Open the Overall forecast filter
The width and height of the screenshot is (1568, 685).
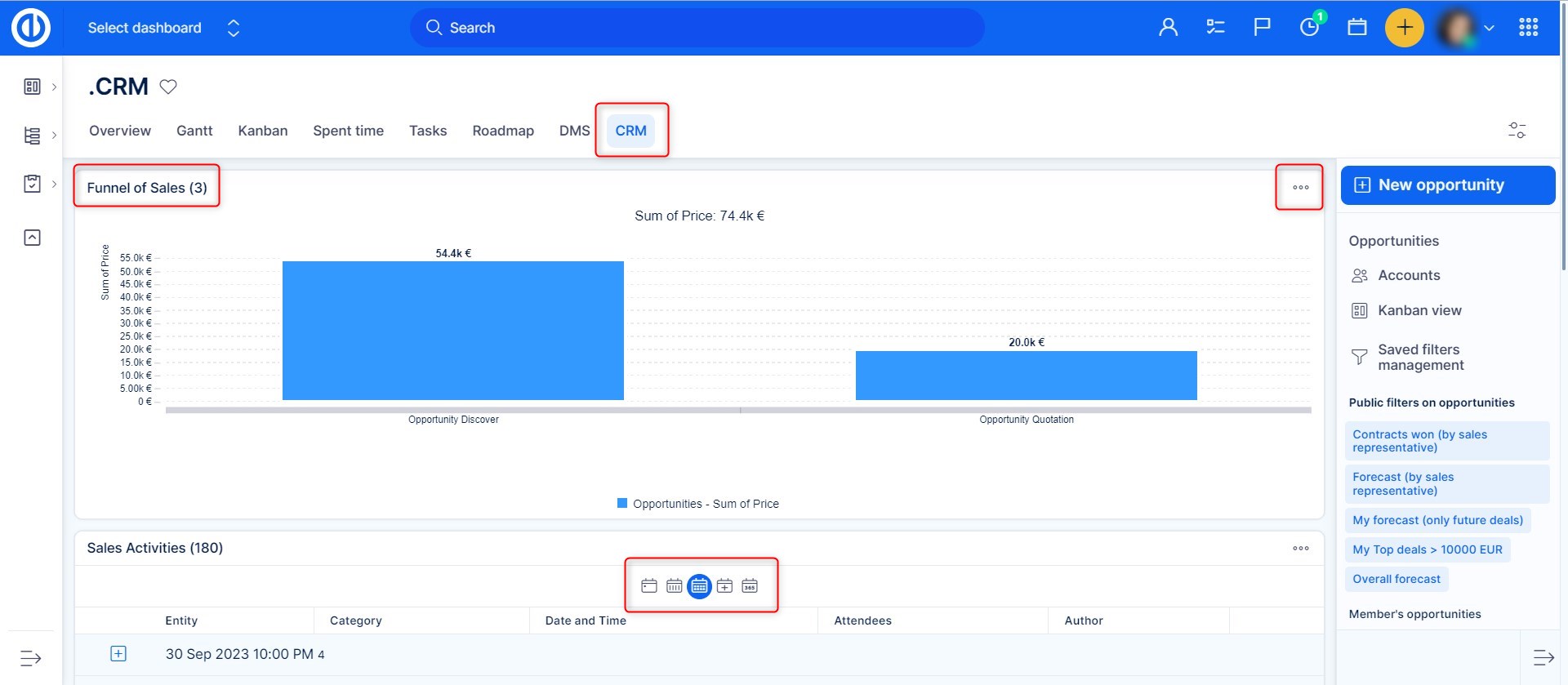click(x=1396, y=579)
